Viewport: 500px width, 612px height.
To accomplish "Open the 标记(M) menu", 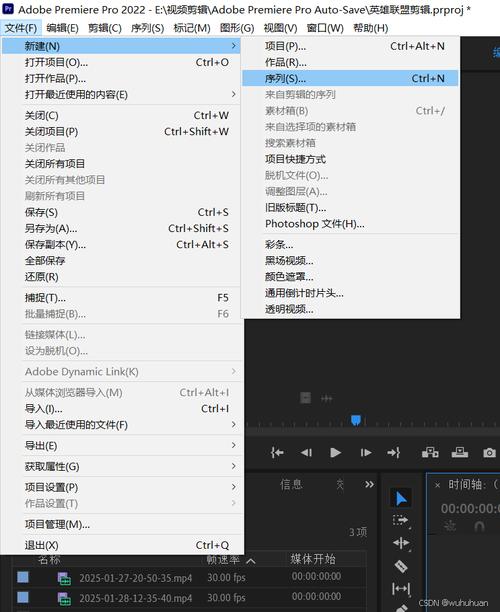I will click(192, 28).
